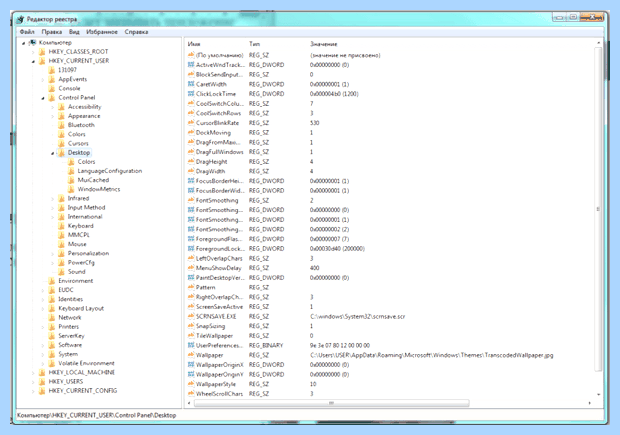Image resolution: width=620 pixels, height=435 pixels.
Task: Select the SnapSizing value name
Action: click(210, 326)
